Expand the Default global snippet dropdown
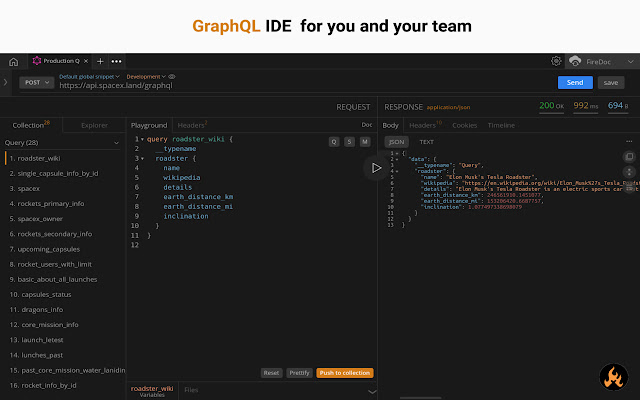Screen dimensions: 640x400 (90, 76)
